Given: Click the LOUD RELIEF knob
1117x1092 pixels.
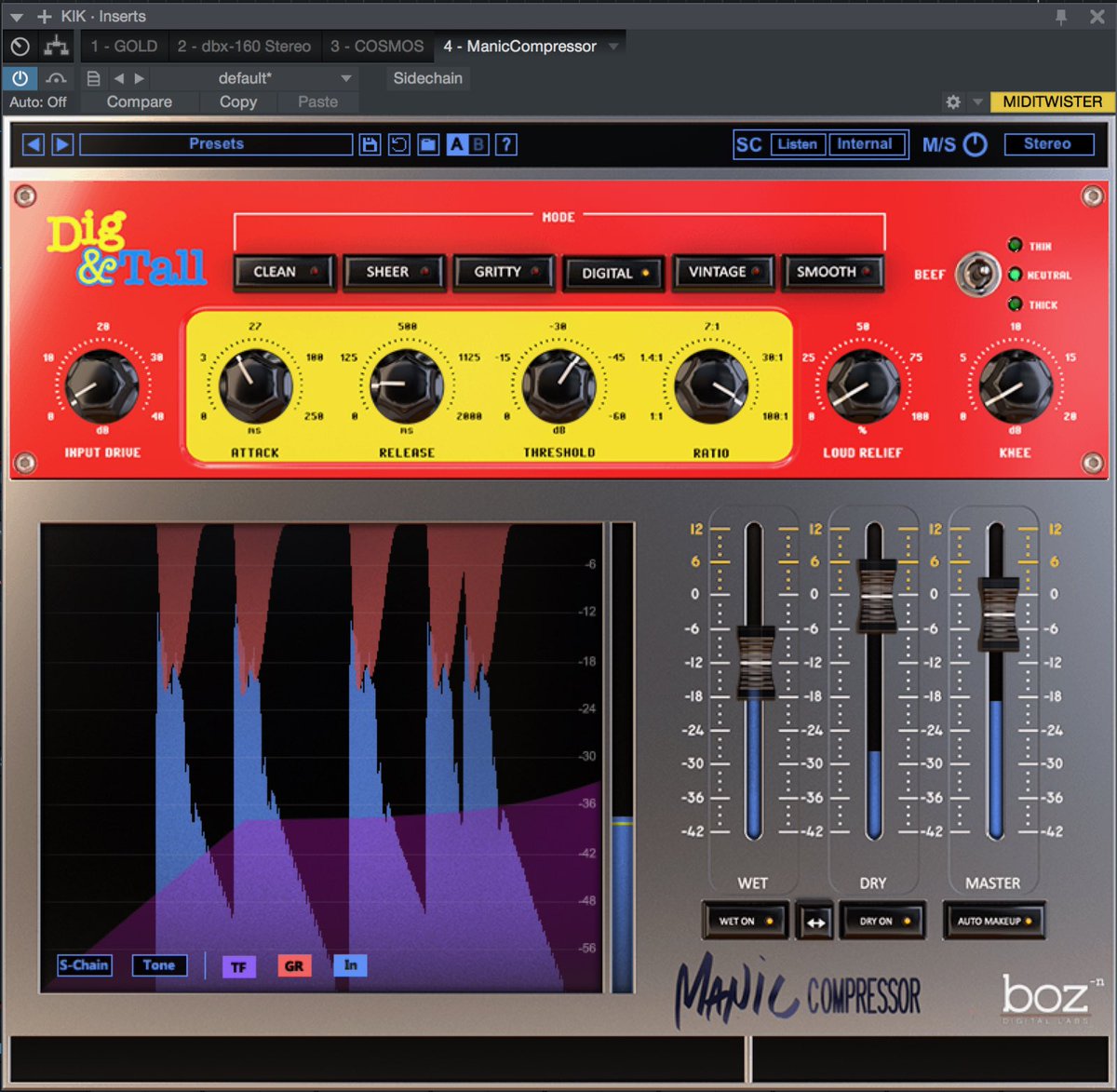Looking at the screenshot, I should pos(863,385).
